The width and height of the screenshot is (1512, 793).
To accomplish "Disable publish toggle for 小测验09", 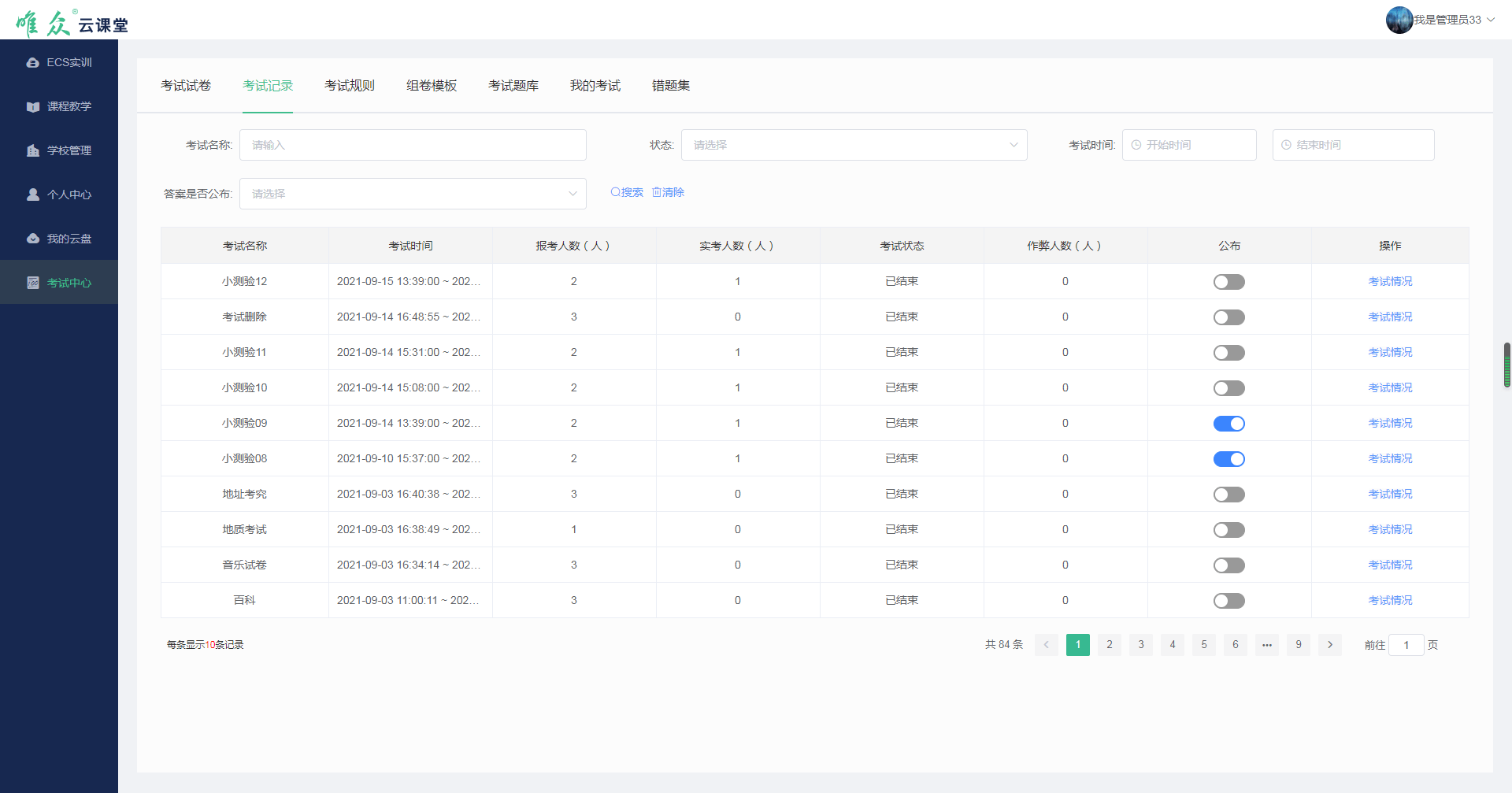I will click(x=1228, y=424).
